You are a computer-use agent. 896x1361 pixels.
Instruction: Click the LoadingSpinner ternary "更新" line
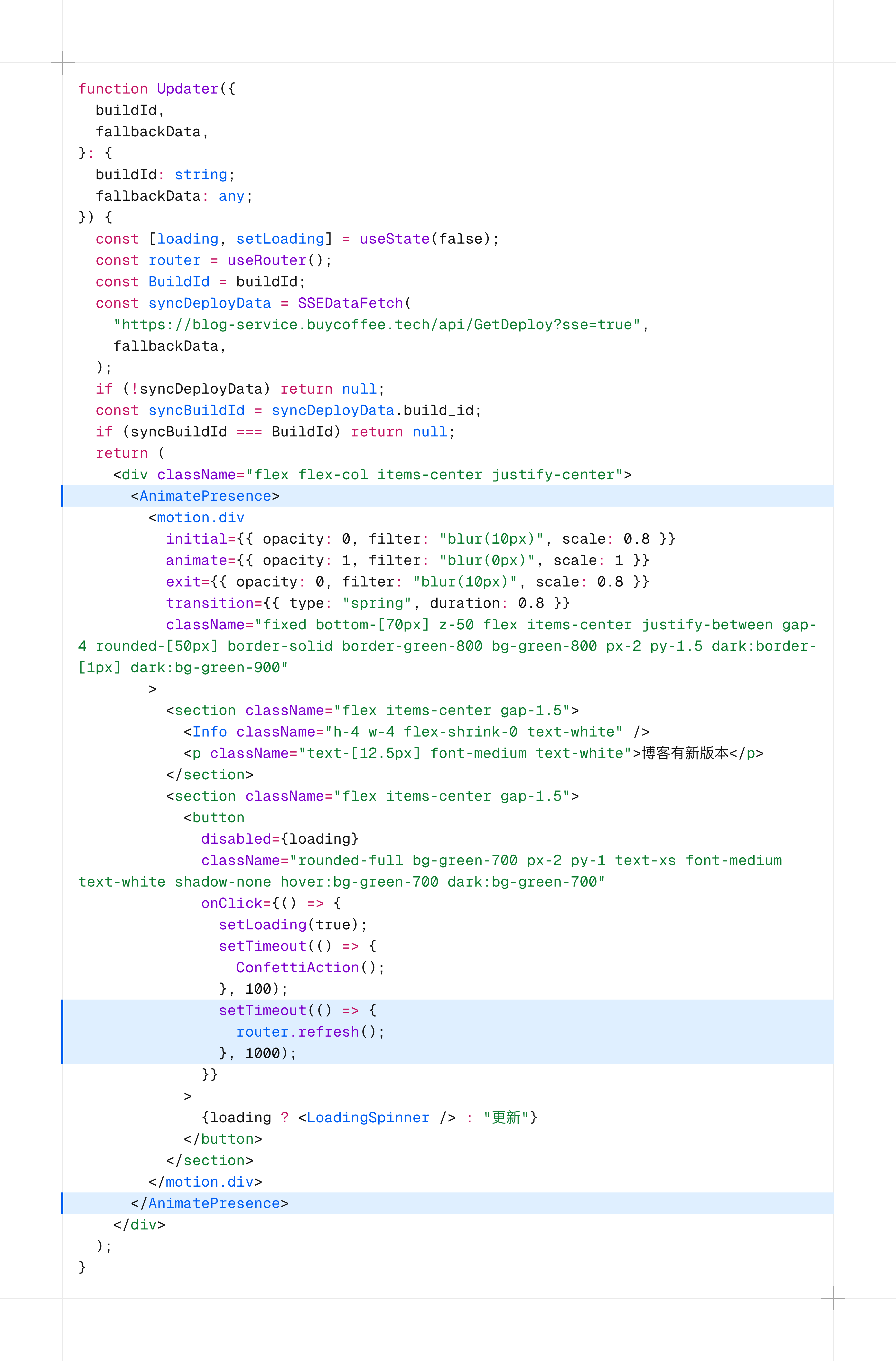click(x=369, y=1117)
